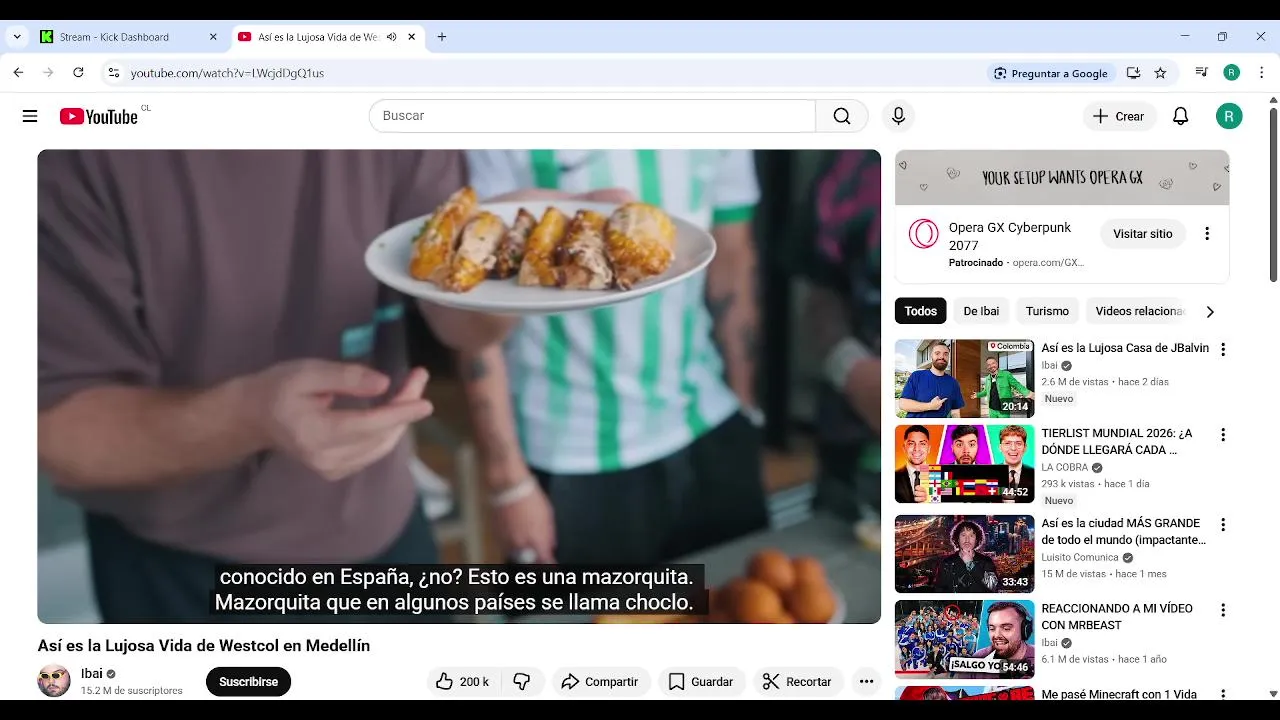The image size is (1280, 720).
Task: Start voice search with microphone icon
Action: tap(898, 116)
